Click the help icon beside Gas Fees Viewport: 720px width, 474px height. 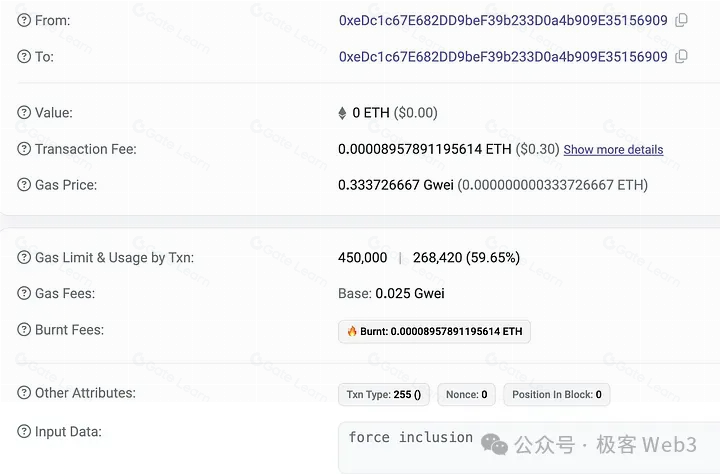pos(24,293)
